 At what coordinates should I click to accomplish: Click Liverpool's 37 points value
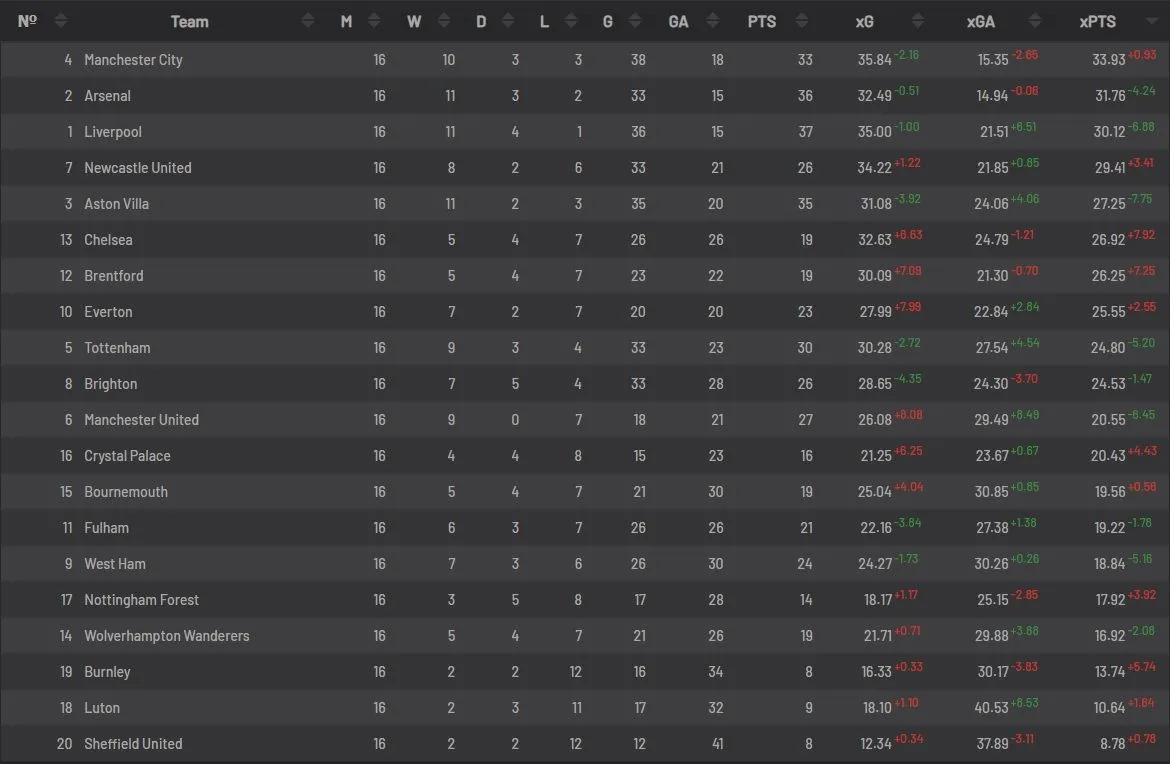(805, 132)
